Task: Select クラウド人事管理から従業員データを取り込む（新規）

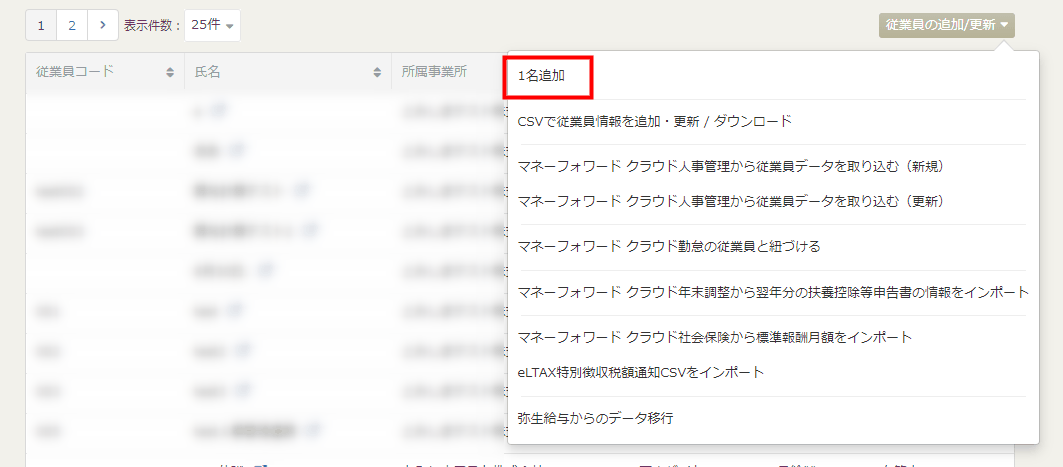Action: [x=731, y=166]
